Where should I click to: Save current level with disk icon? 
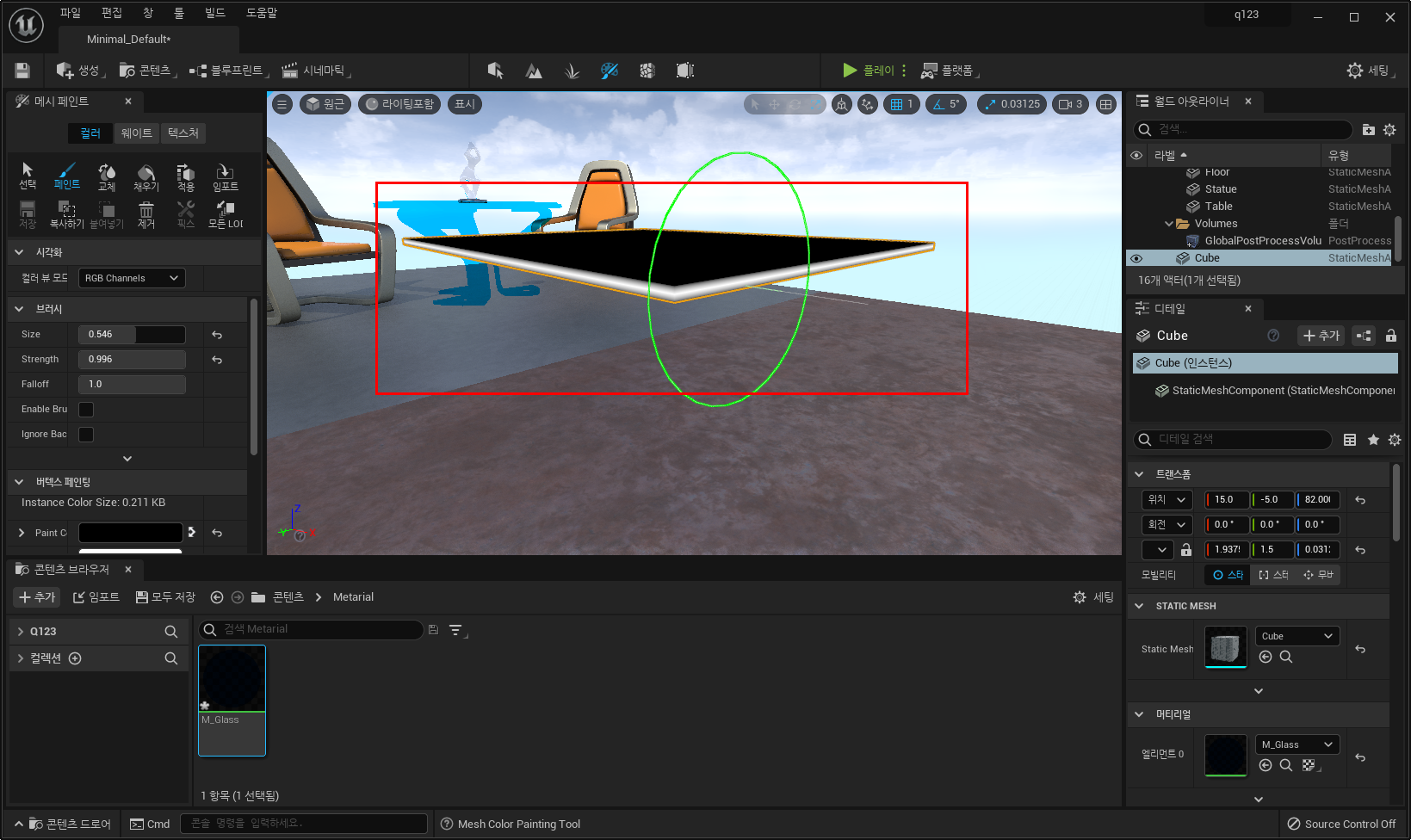tap(22, 71)
